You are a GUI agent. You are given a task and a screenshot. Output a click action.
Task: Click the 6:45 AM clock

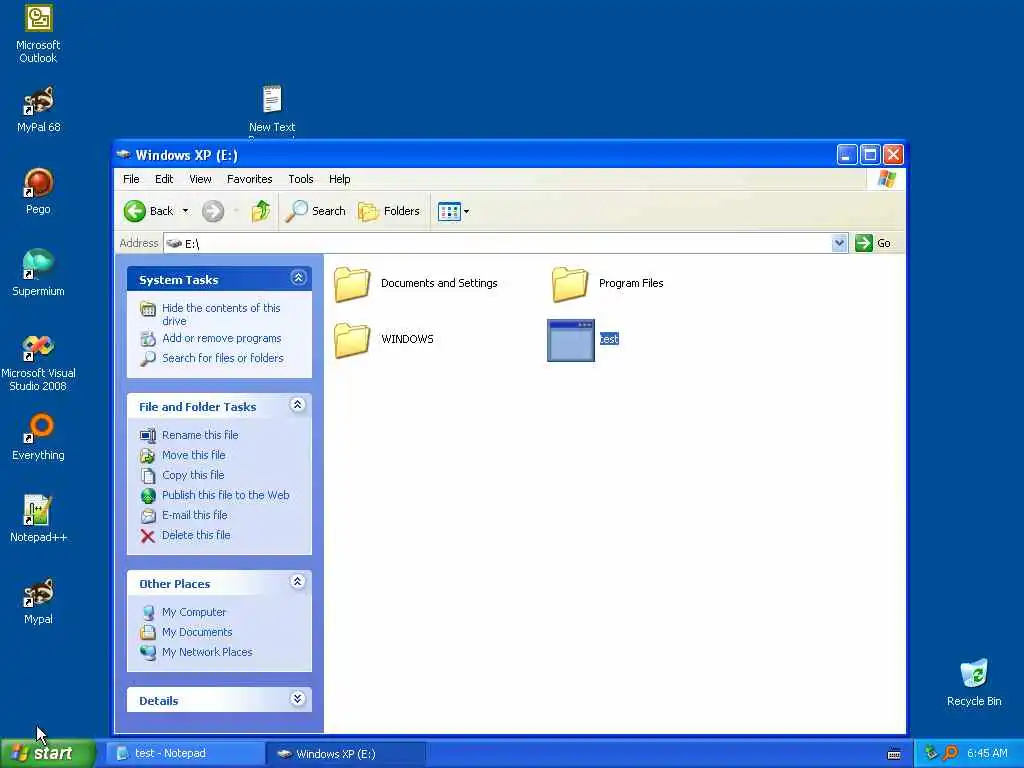(987, 754)
